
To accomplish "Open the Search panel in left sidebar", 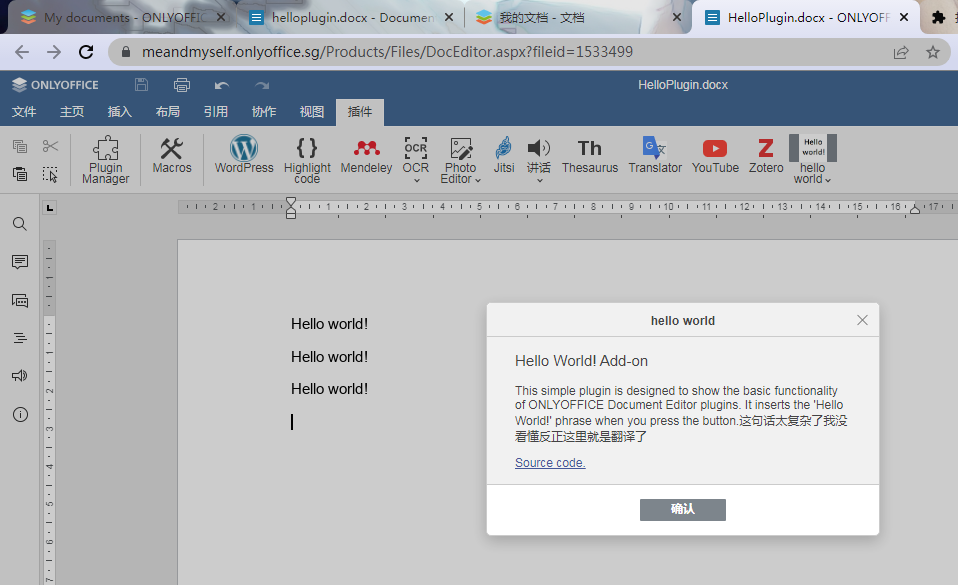I will click(20, 224).
